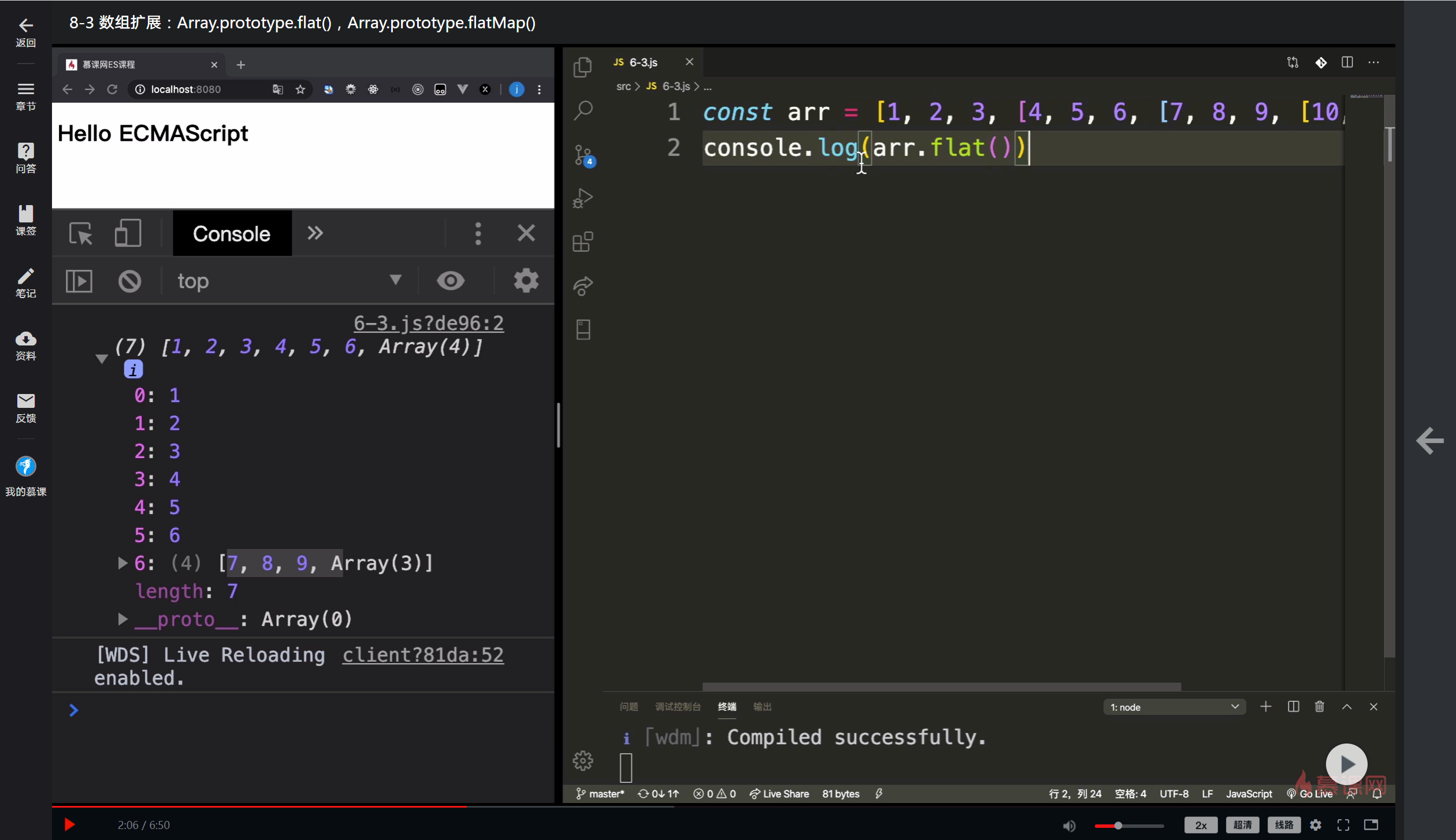The image size is (1456, 840).
Task: Click the 2x playback speed button
Action: click(x=1200, y=825)
